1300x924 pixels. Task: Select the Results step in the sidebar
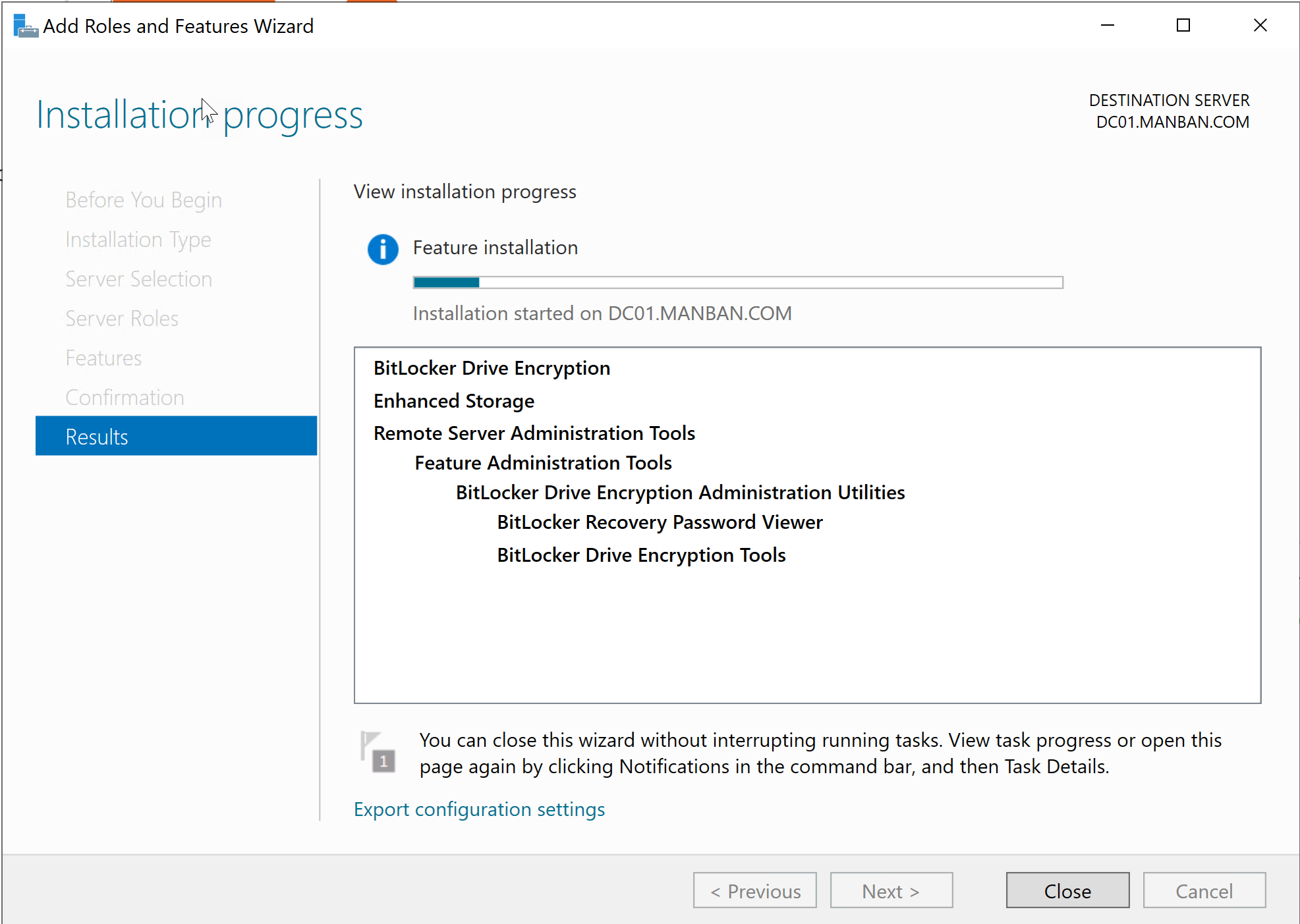pos(97,436)
